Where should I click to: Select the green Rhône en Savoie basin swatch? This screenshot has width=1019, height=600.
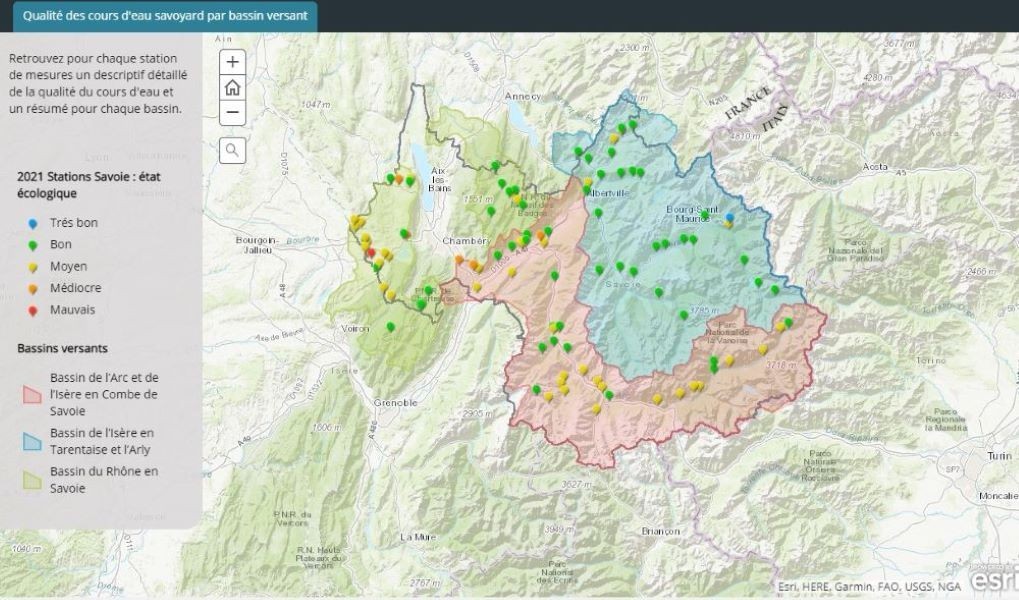(x=32, y=480)
